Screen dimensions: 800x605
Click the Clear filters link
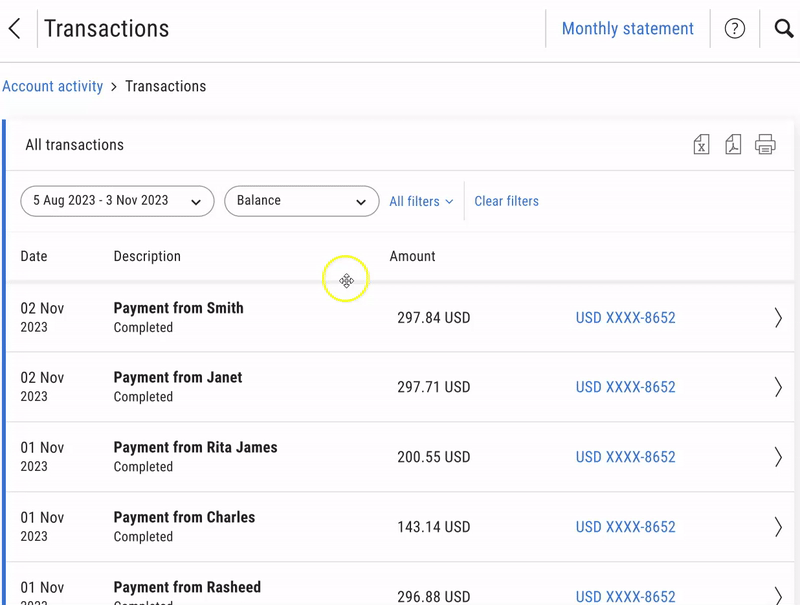(506, 201)
